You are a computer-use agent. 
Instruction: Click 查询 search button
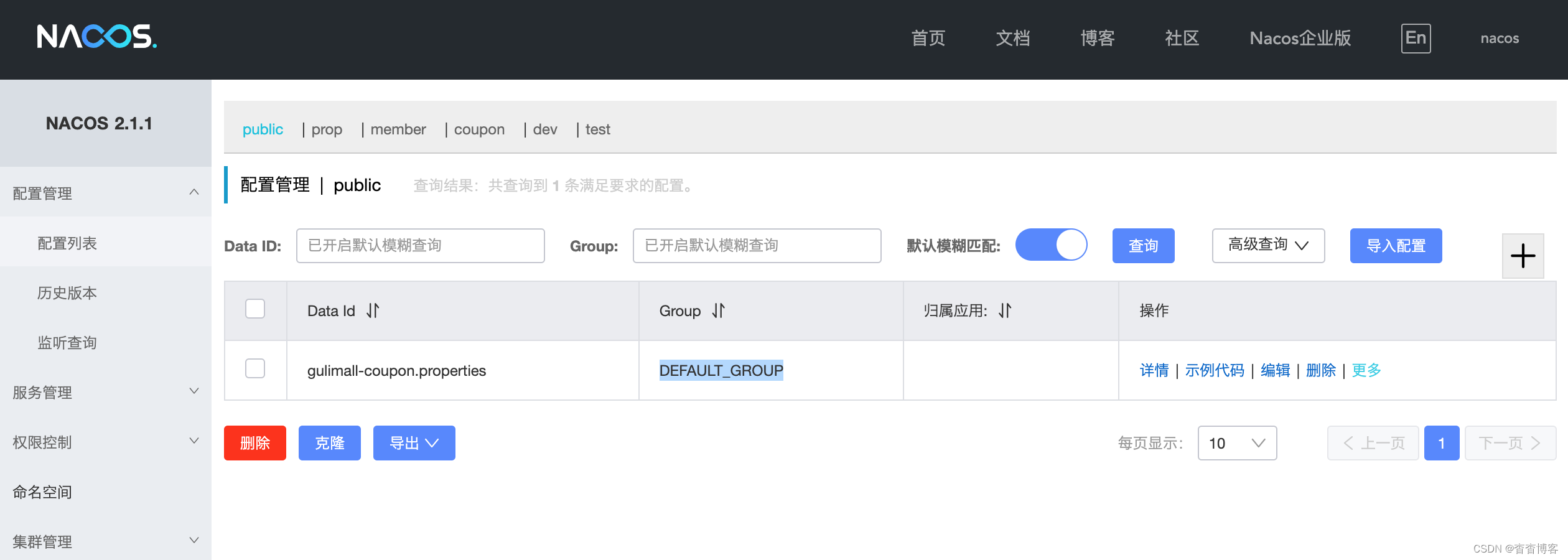[x=1143, y=245]
